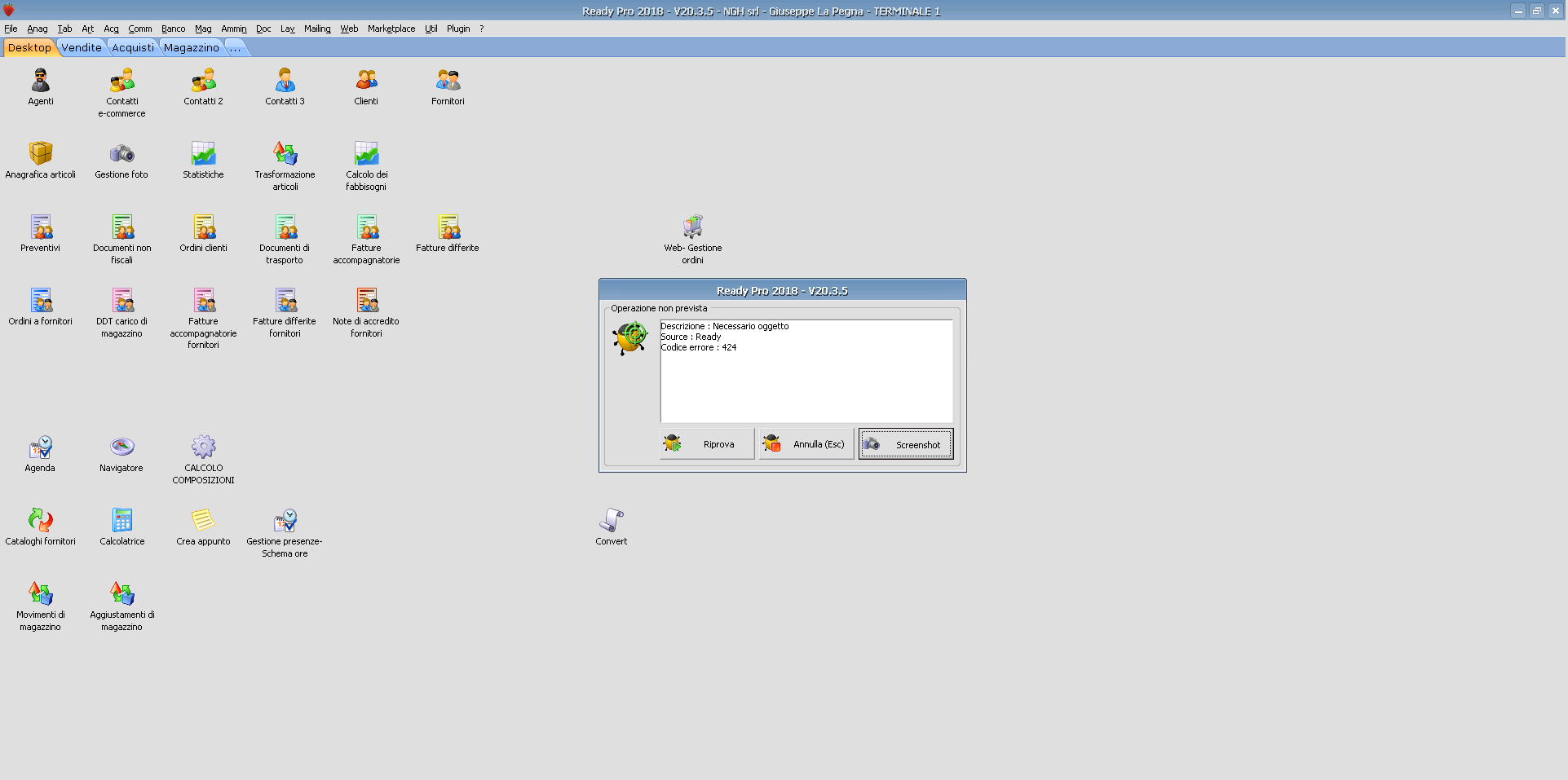1568x780 pixels.
Task: Switch to the Acquisti tab
Action: coord(133,47)
